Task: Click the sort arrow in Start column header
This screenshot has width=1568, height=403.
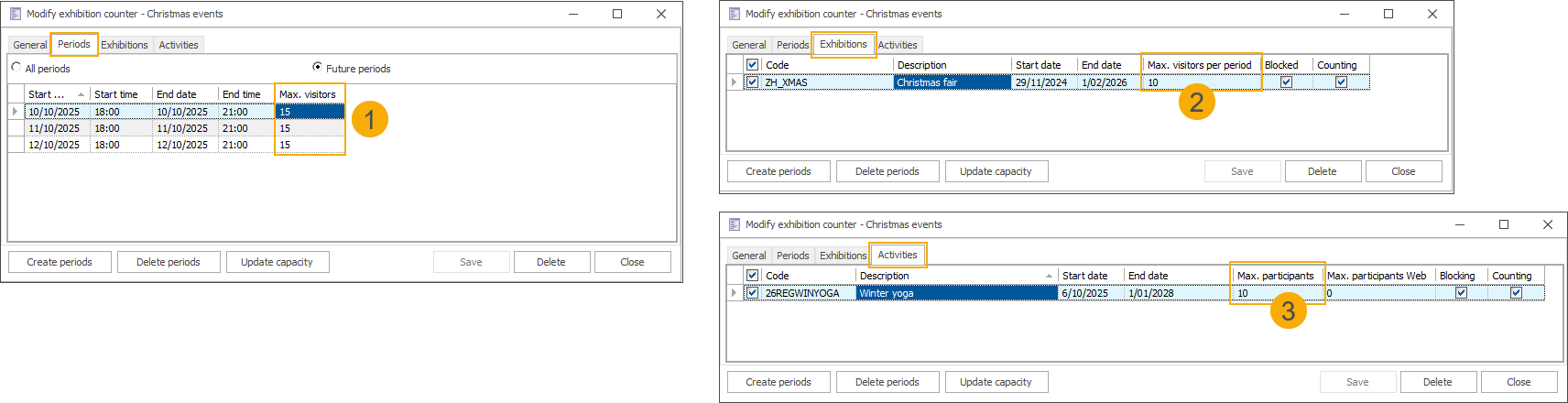Action: 81,94
